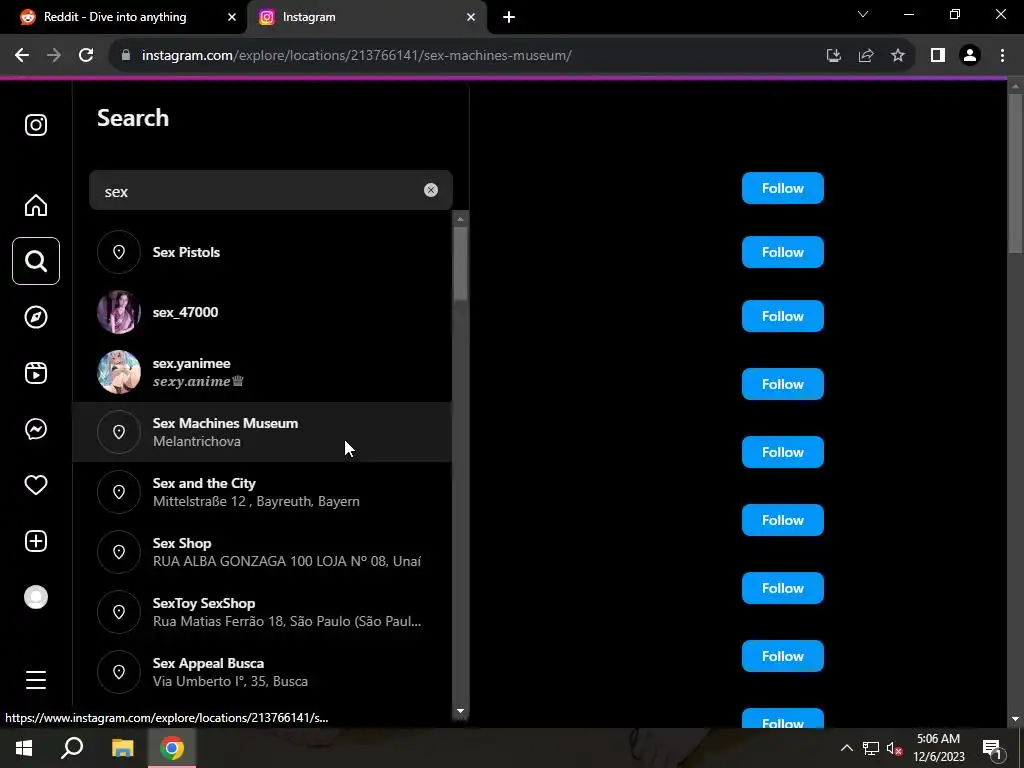
Task: Open Windows taskbar search
Action: tap(72, 748)
